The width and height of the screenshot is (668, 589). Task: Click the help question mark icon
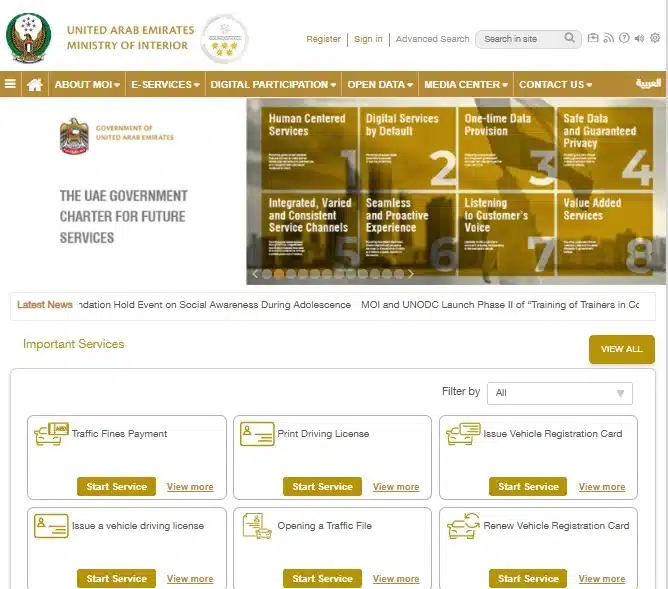click(624, 39)
